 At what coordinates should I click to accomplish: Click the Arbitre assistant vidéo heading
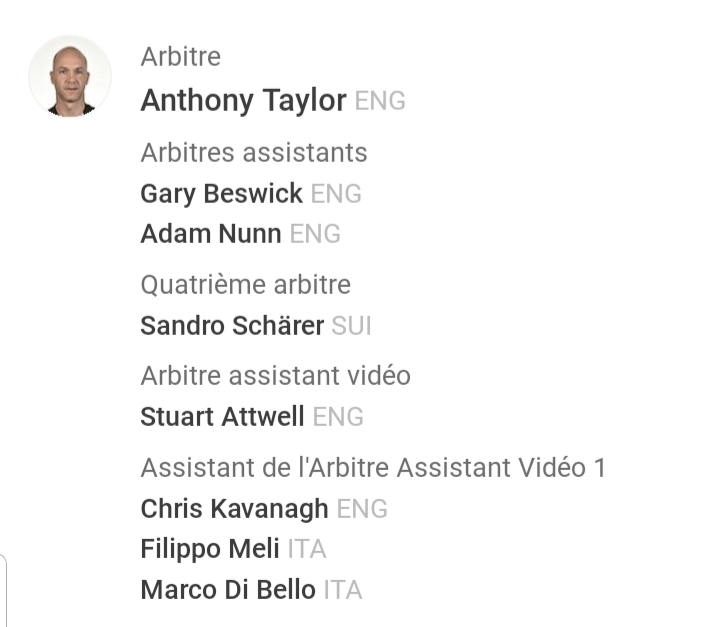tap(275, 376)
